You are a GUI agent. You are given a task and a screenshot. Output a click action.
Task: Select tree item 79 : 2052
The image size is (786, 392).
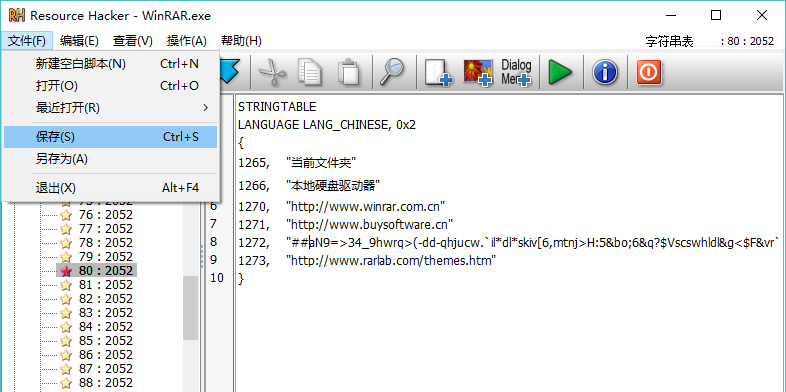point(105,257)
